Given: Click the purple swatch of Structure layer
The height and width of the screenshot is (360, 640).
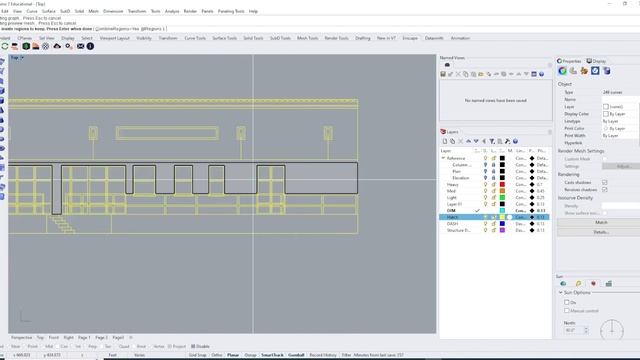Looking at the screenshot, I should tap(502, 230).
